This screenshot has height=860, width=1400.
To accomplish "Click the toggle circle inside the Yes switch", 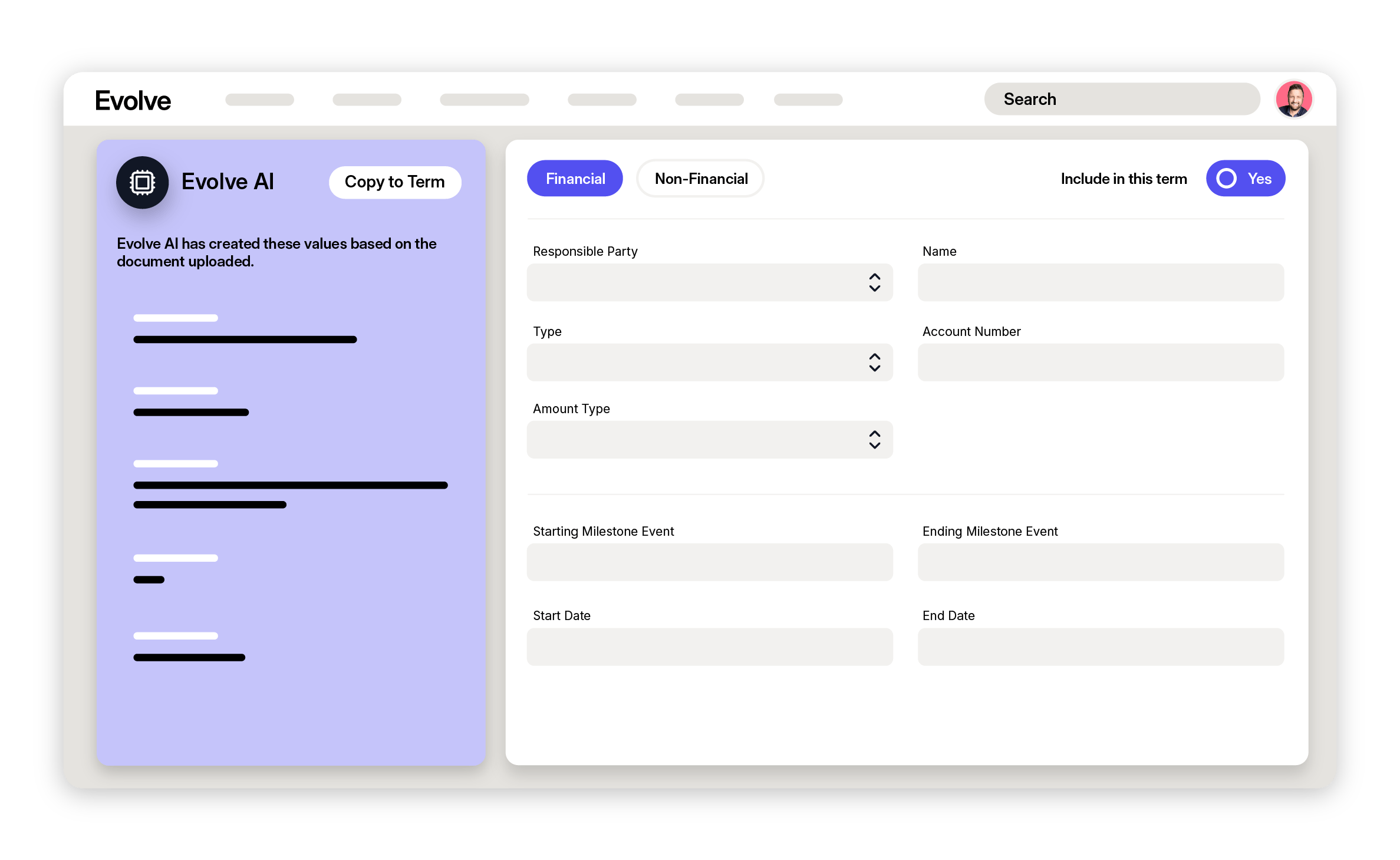I will point(1228,178).
